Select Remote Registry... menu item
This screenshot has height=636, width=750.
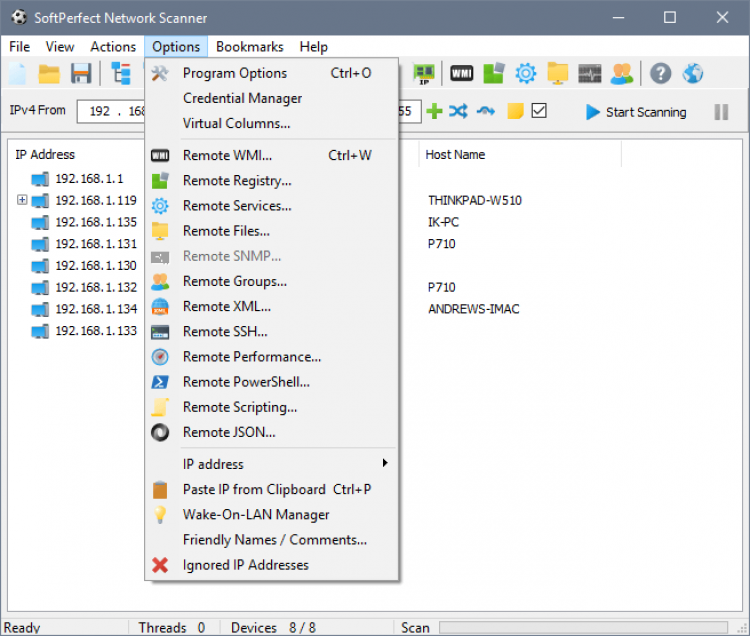click(272, 181)
